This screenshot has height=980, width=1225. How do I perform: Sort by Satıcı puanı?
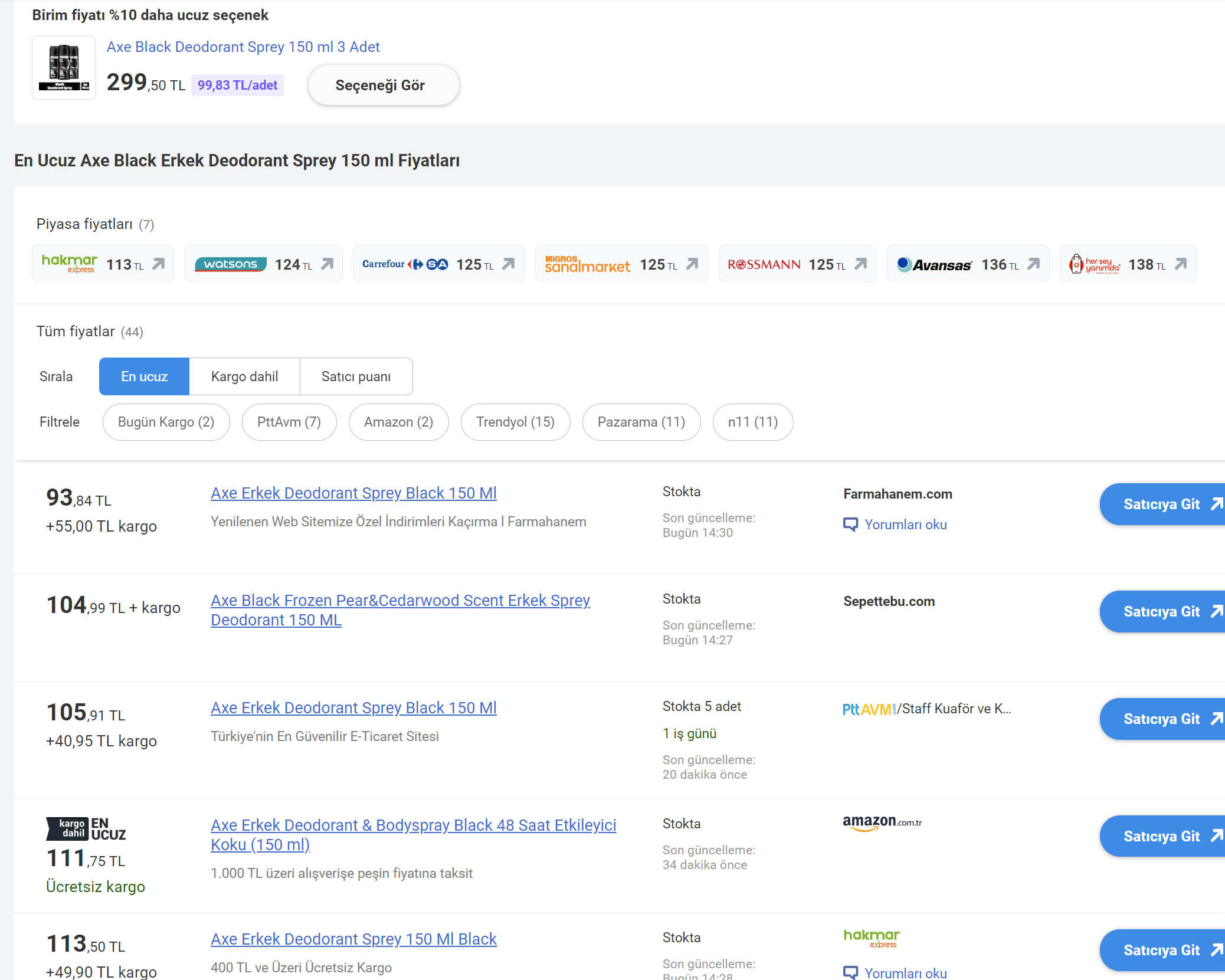pos(356,376)
